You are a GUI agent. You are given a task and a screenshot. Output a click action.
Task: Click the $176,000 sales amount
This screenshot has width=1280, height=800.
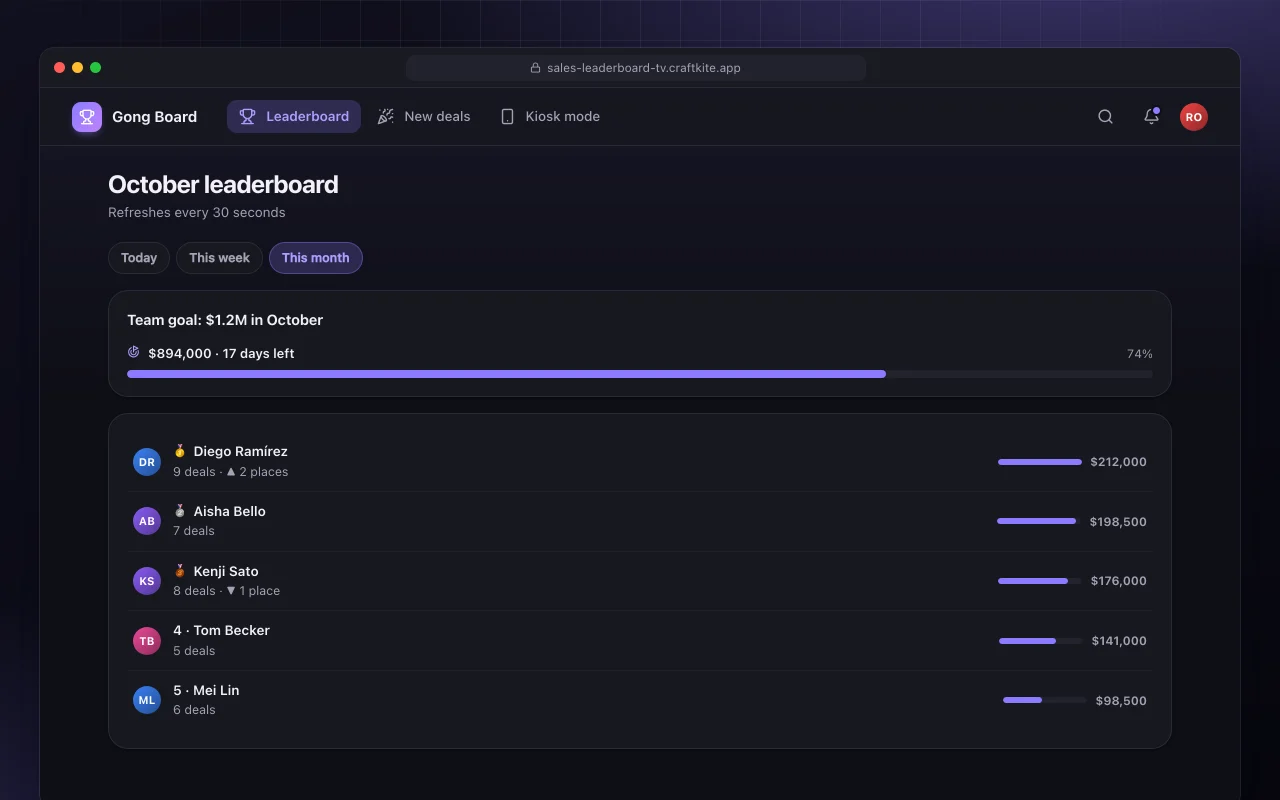click(x=1119, y=581)
